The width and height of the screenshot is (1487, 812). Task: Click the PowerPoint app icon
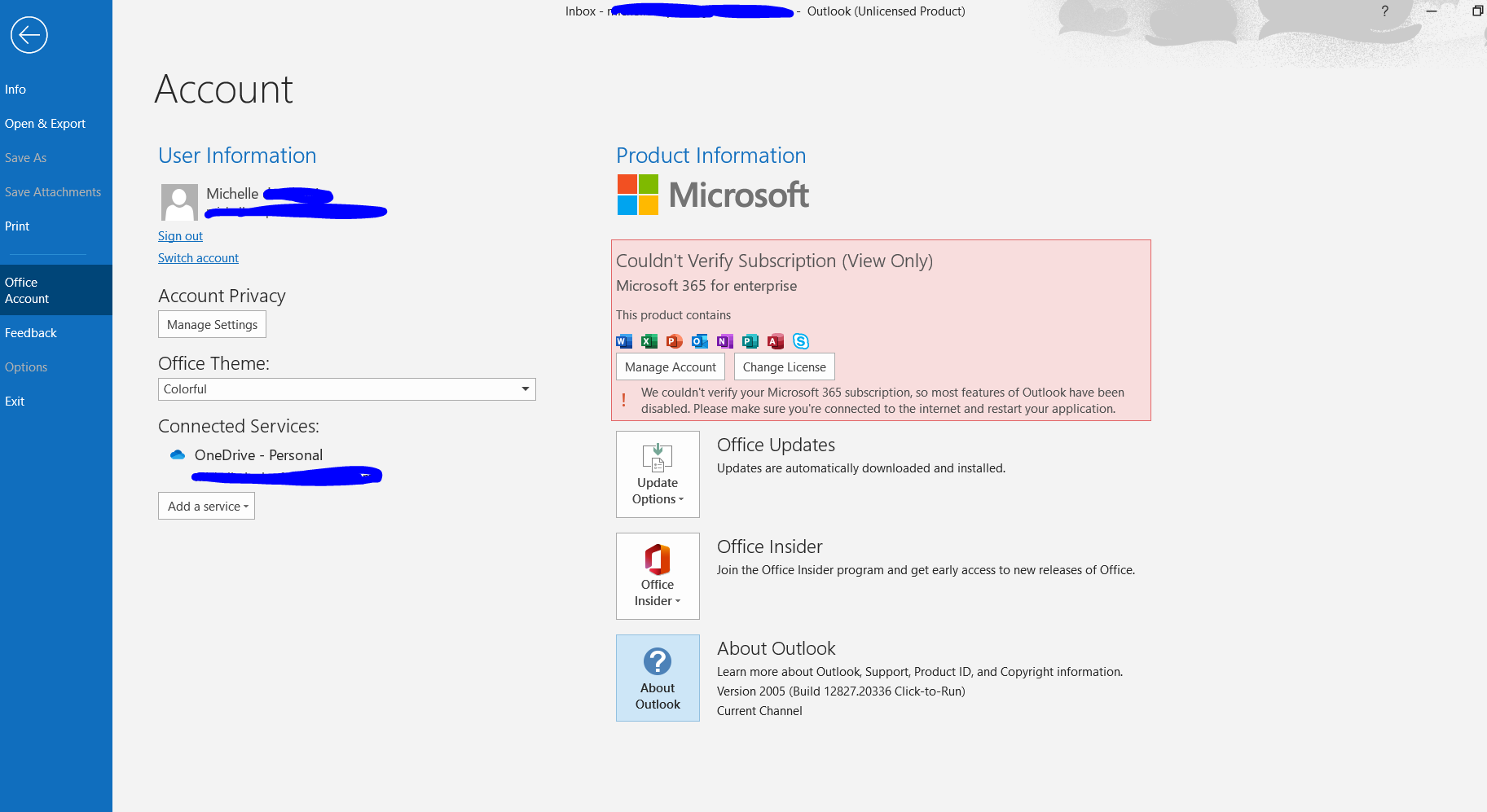675,341
